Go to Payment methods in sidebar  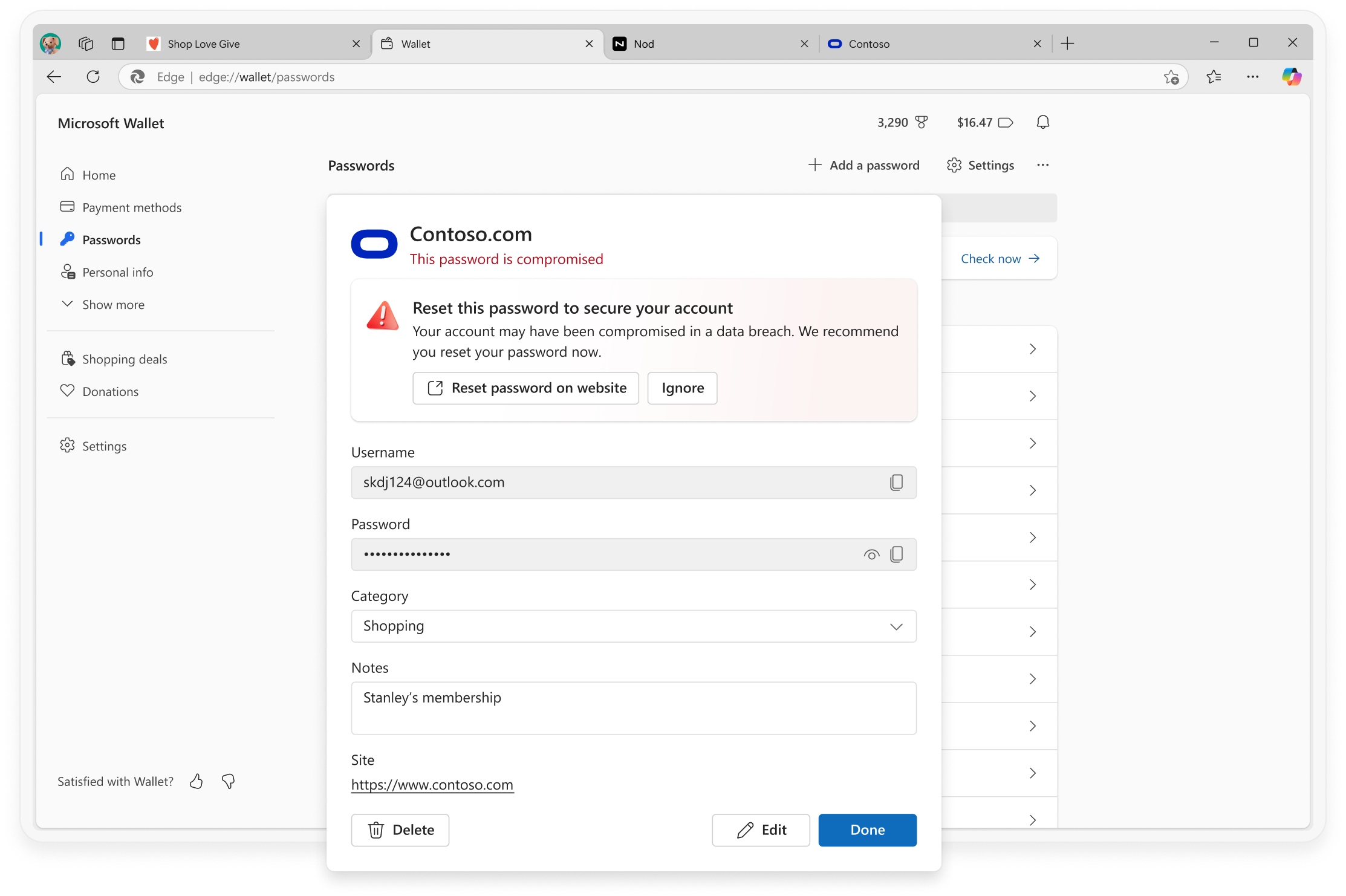point(131,207)
